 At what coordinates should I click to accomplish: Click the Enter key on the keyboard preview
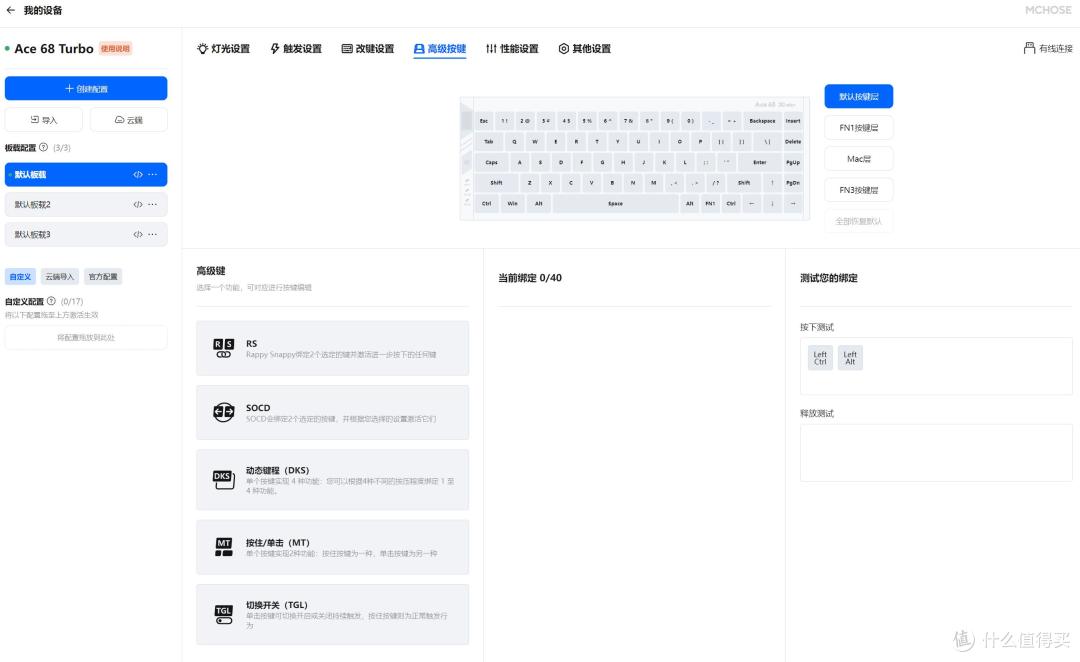[759, 162]
